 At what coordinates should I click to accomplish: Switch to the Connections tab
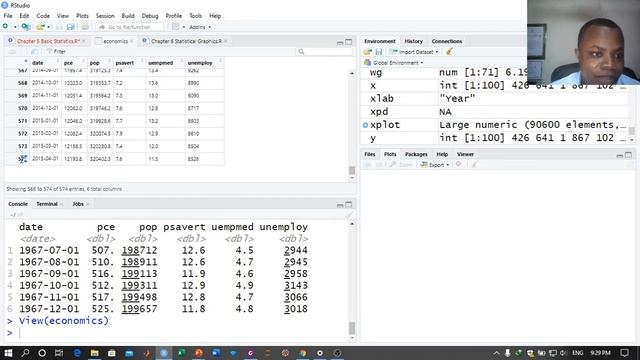447,41
